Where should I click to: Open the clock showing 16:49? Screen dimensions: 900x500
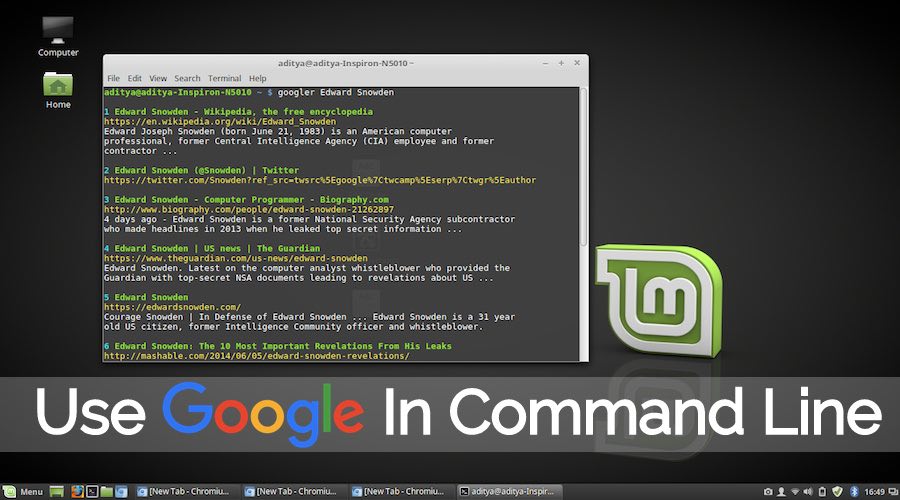point(874,491)
